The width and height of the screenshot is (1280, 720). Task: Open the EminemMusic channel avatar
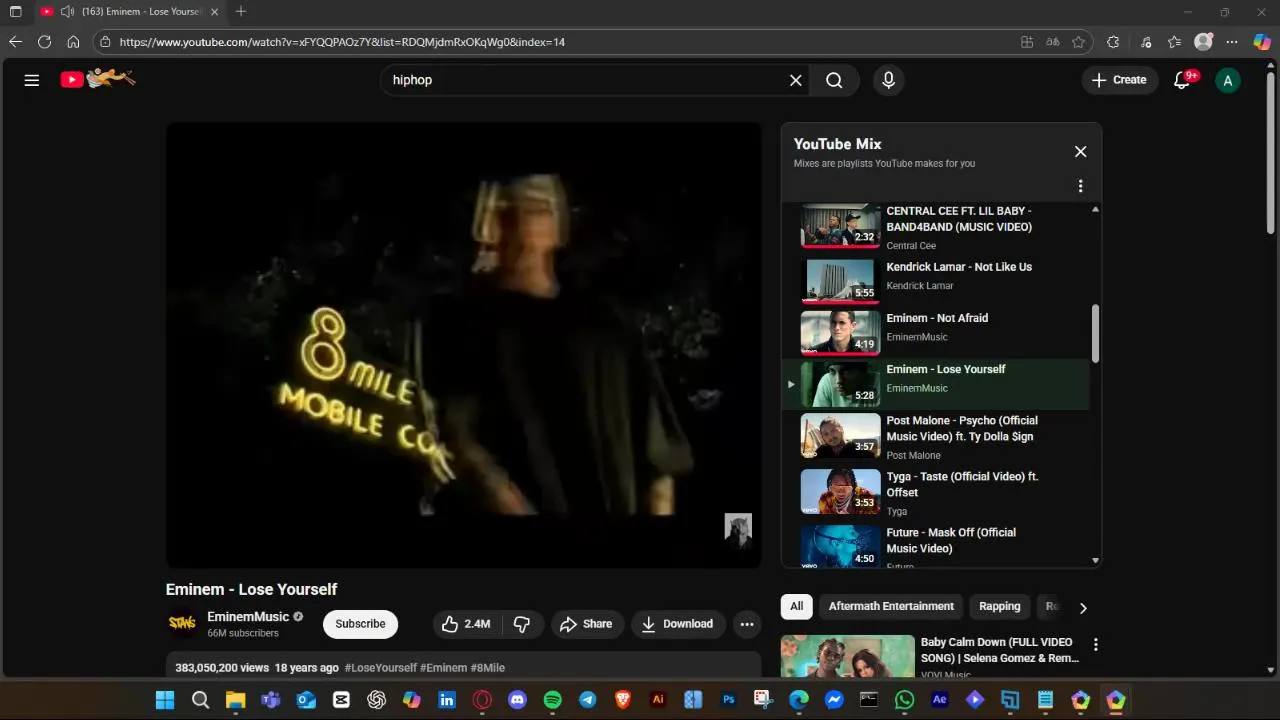[182, 624]
